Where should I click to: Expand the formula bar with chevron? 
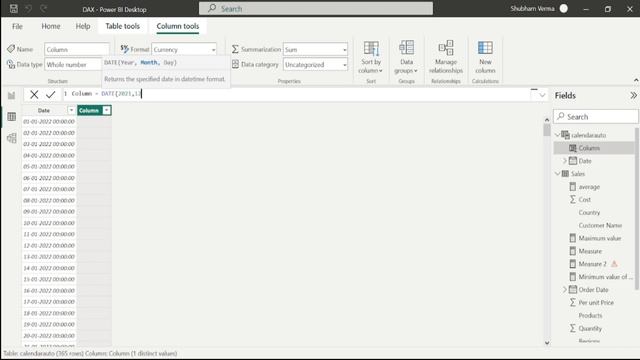542,96
